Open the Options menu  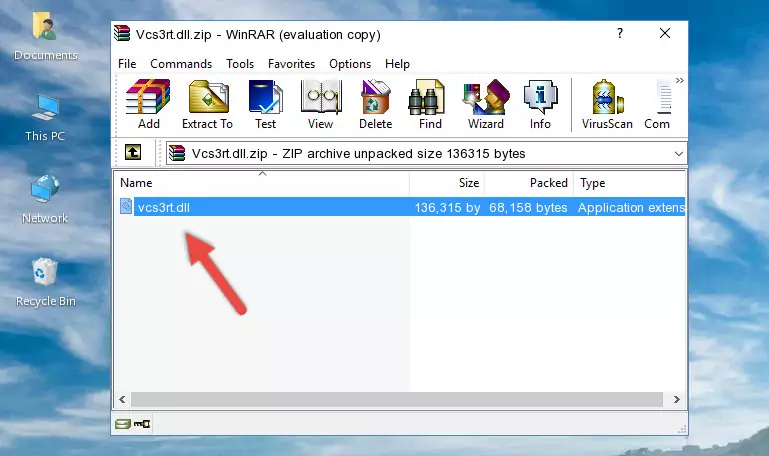tap(350, 64)
